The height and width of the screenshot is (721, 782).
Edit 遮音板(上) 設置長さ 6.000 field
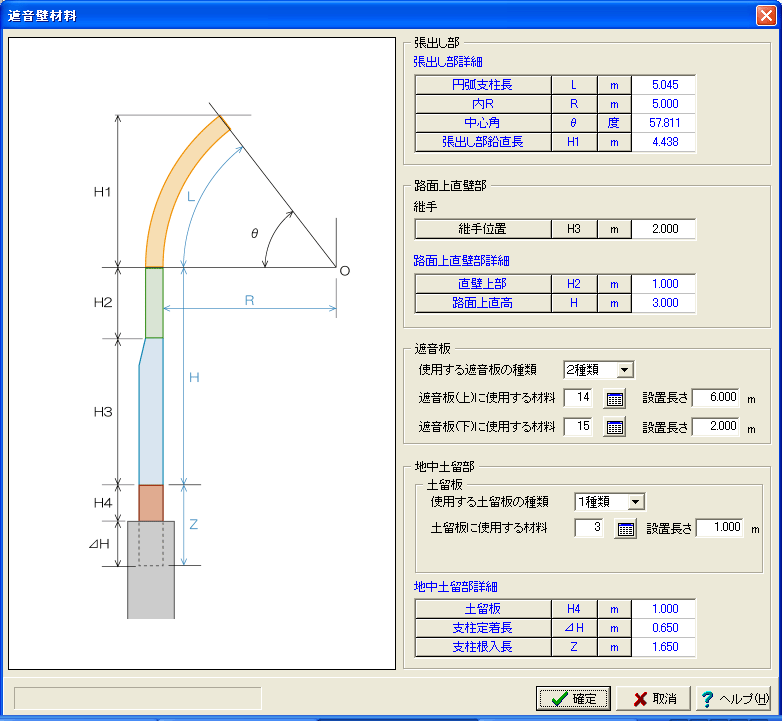tap(716, 397)
